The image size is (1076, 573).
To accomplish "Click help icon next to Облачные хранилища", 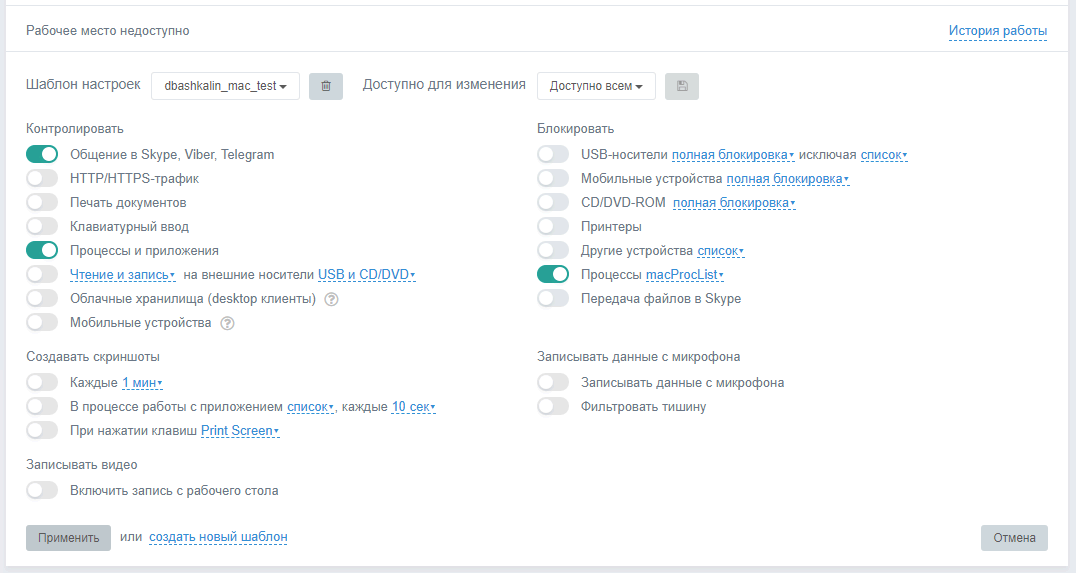I will (x=331, y=299).
